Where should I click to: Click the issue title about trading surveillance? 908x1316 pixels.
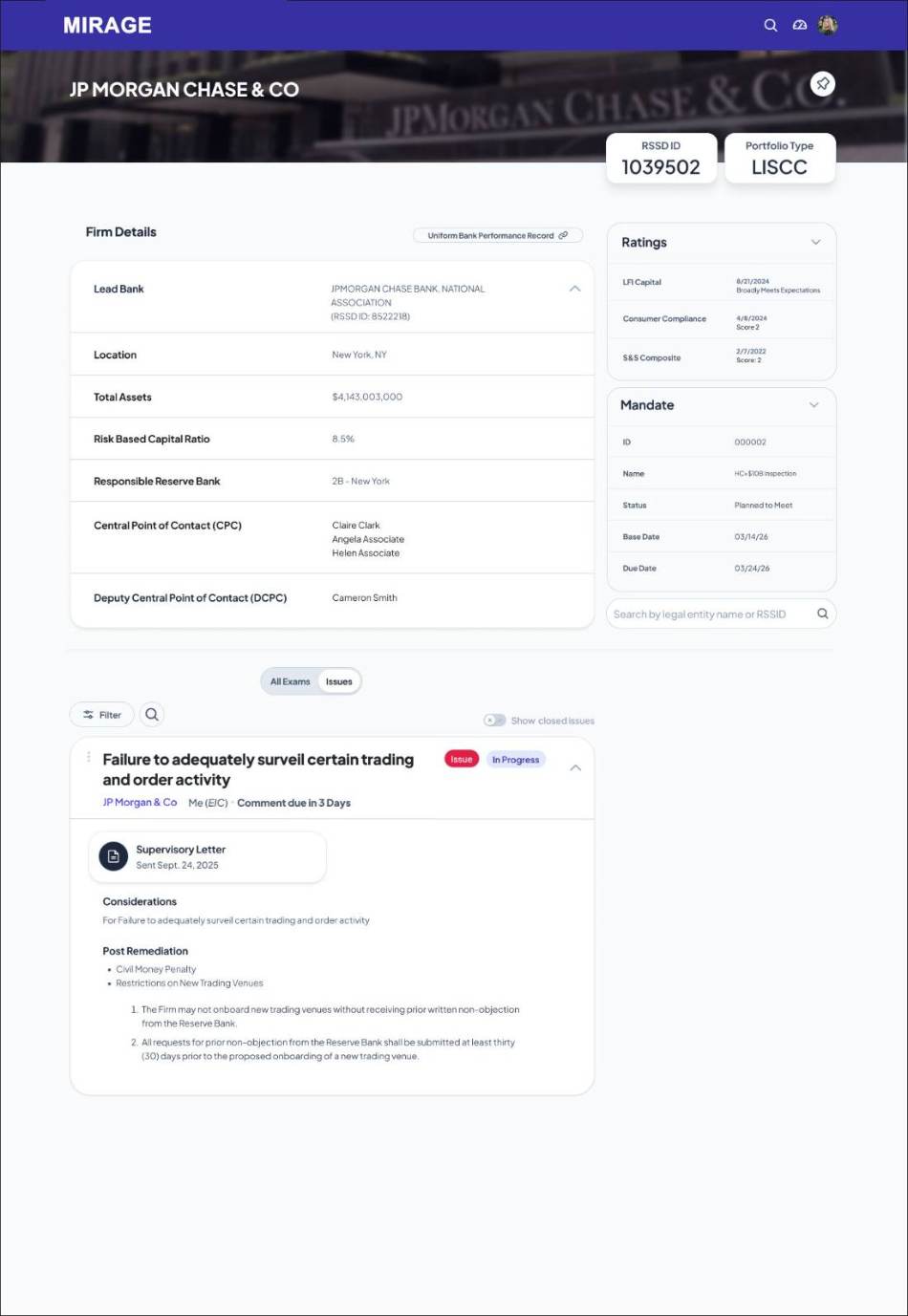(258, 769)
